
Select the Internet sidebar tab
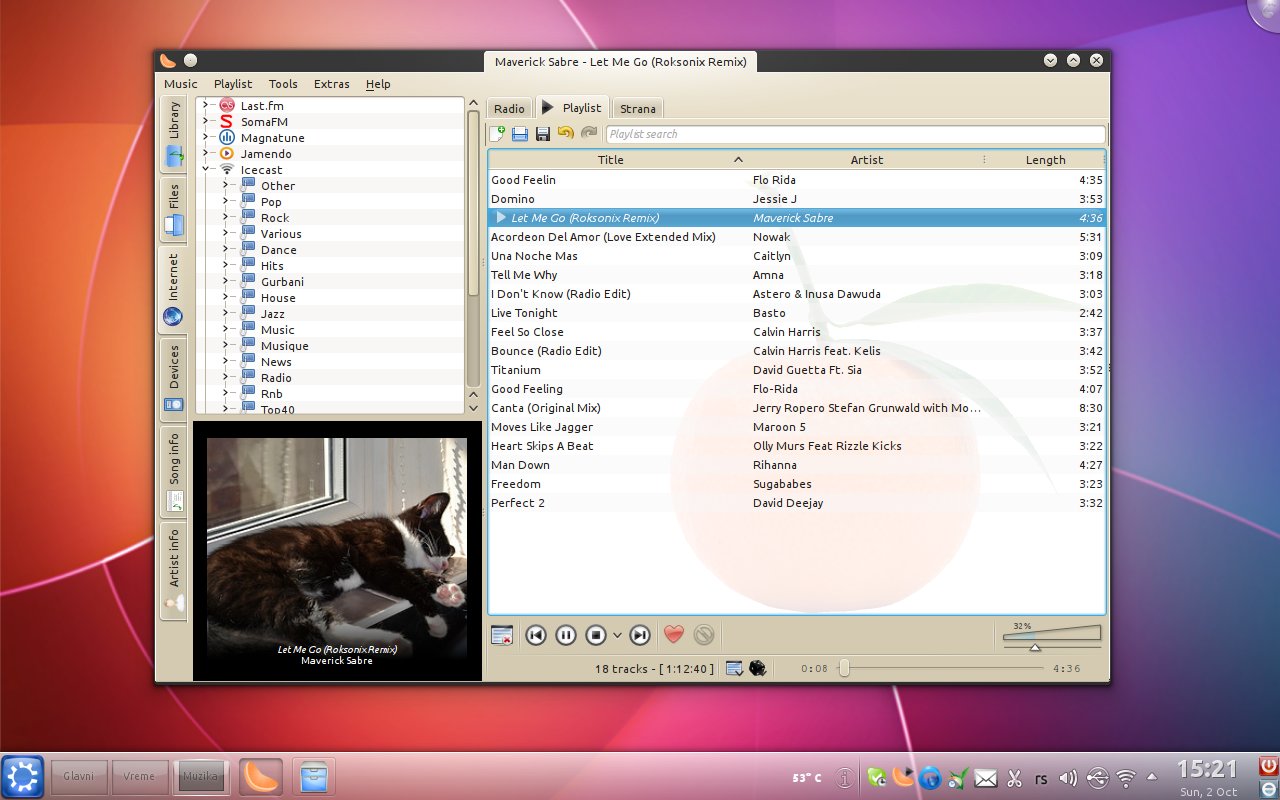(173, 290)
